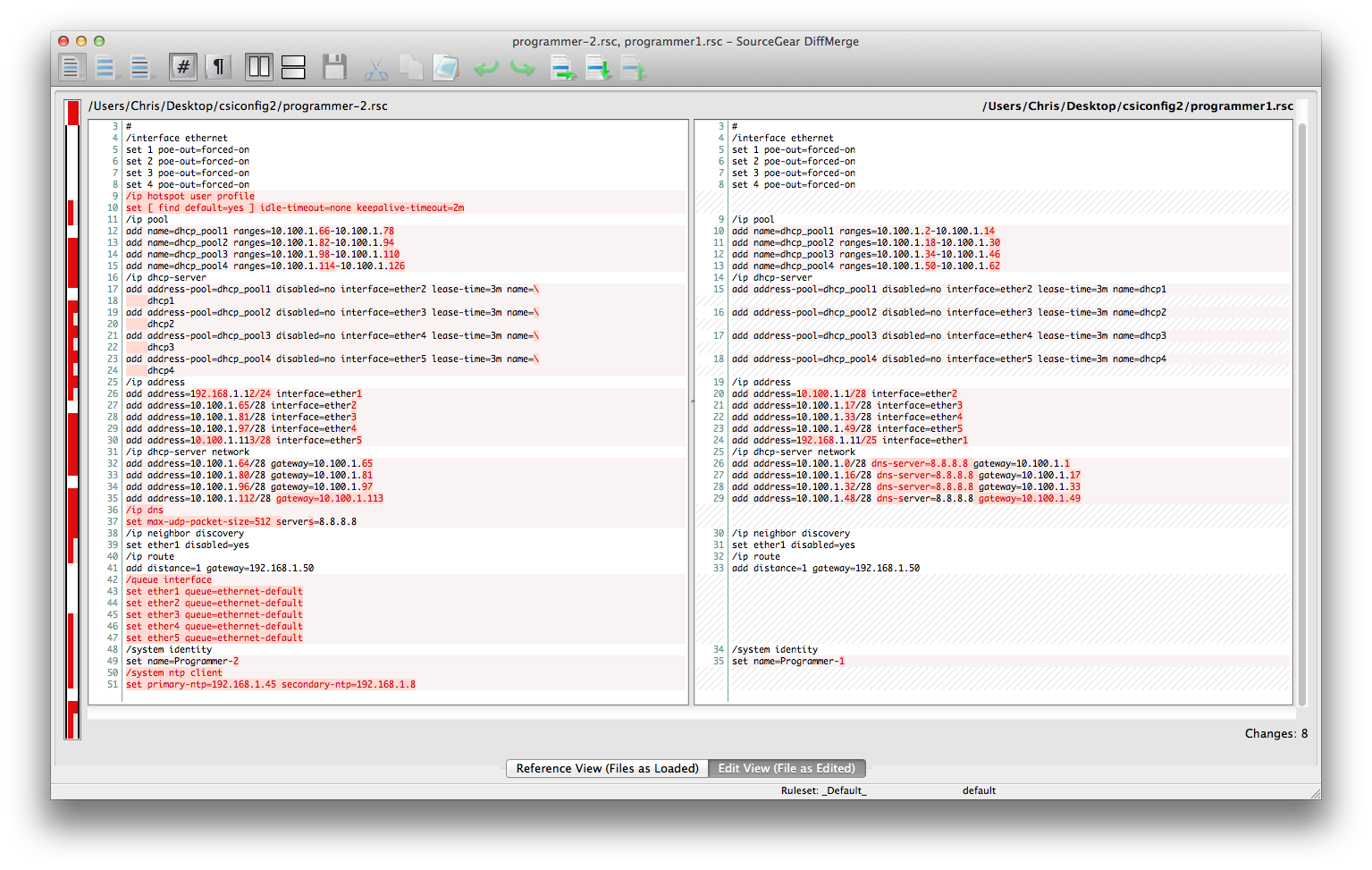Click the 'Changes: 8' status text

(1276, 733)
